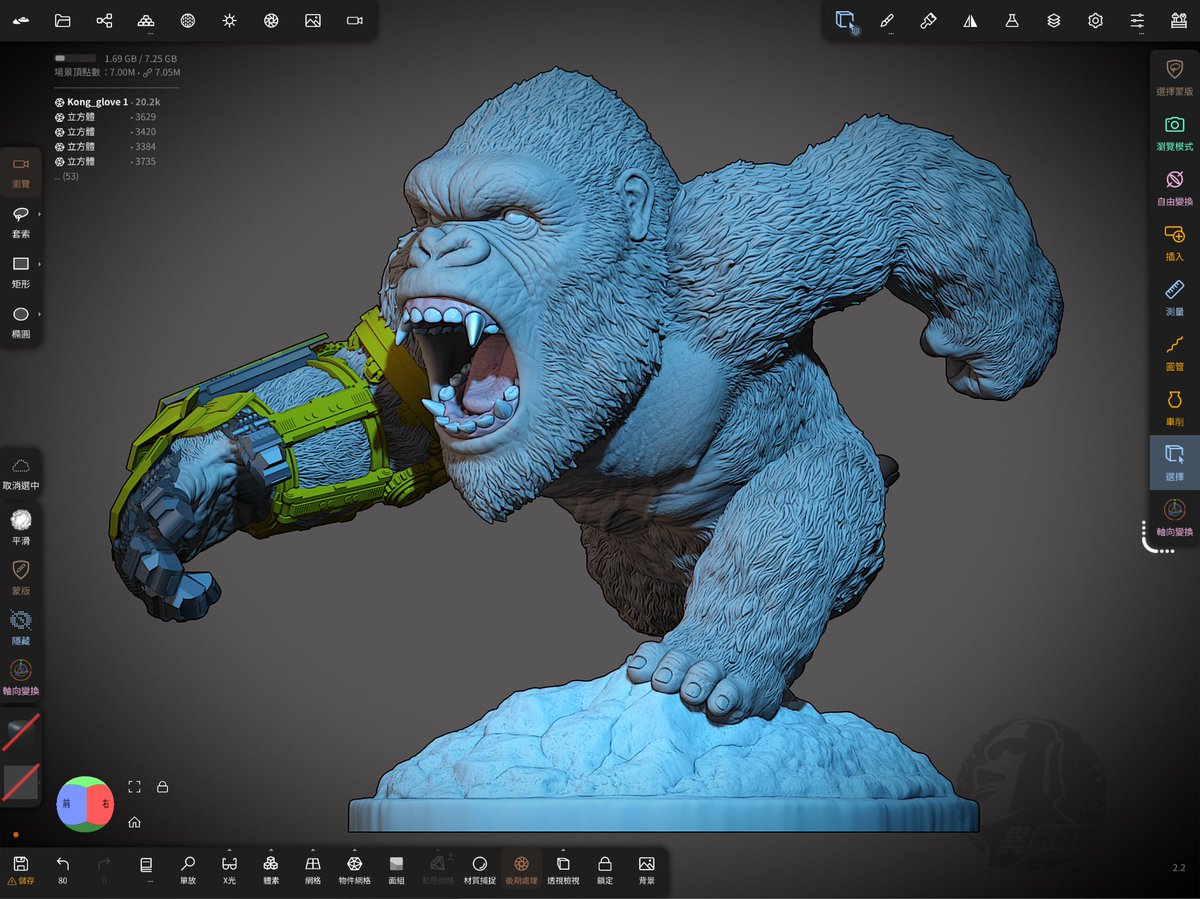The image size is (1200, 899).
Task: Select the 測量 measure tool
Action: click(1175, 298)
